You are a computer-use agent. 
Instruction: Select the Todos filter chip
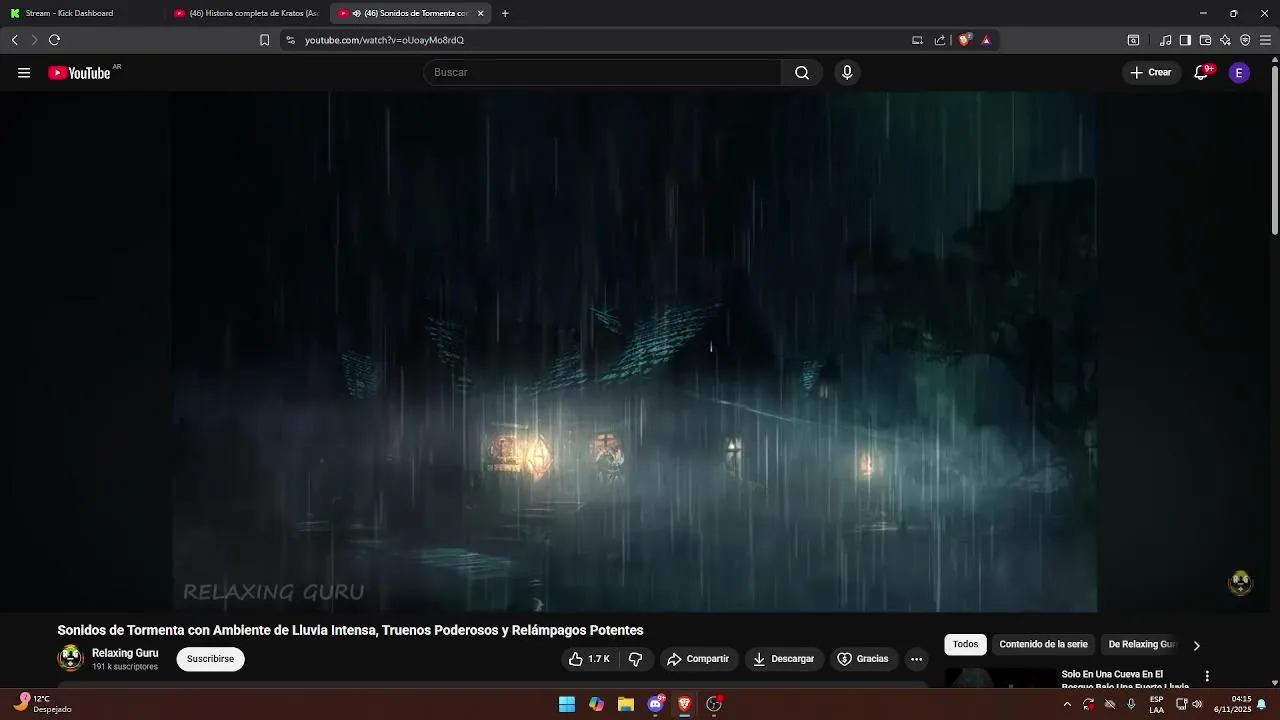pos(965,645)
